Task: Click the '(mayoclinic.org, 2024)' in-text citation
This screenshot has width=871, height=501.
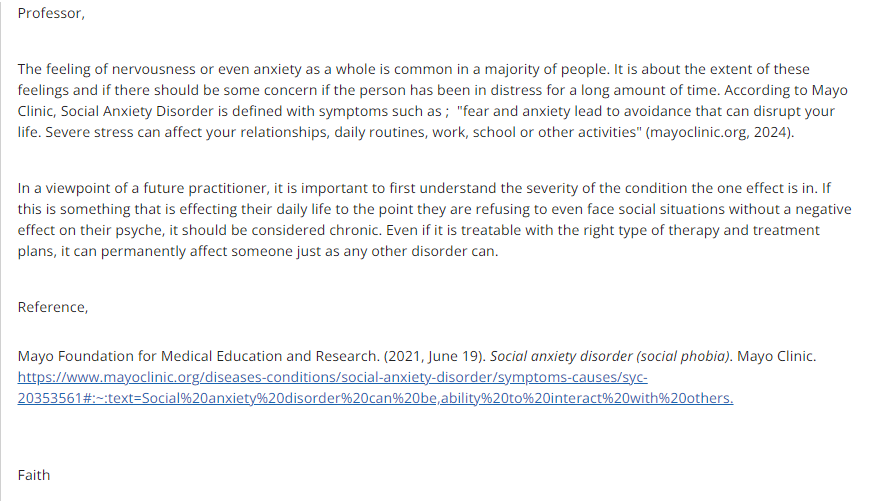Action: pos(719,132)
